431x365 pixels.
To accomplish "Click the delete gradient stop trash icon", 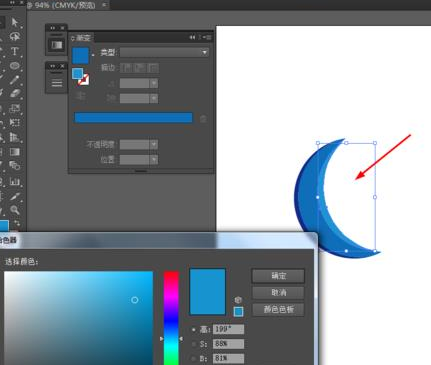I will (203, 119).
